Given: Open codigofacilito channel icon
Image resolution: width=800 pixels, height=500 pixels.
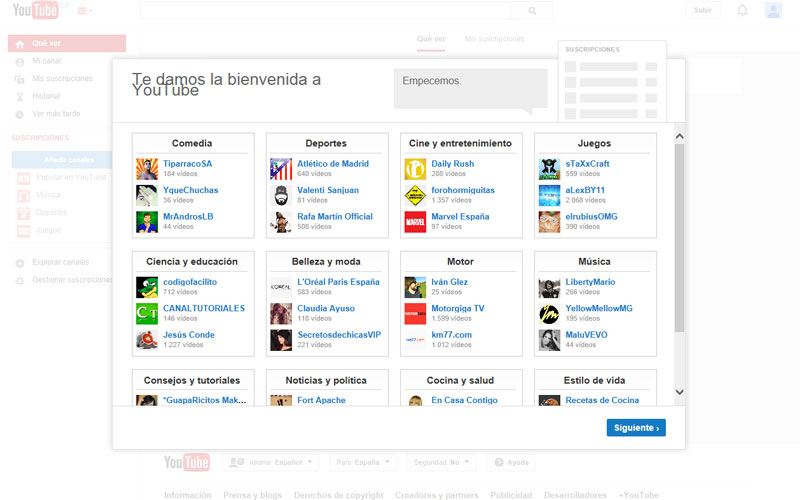Looking at the screenshot, I should 147,287.
